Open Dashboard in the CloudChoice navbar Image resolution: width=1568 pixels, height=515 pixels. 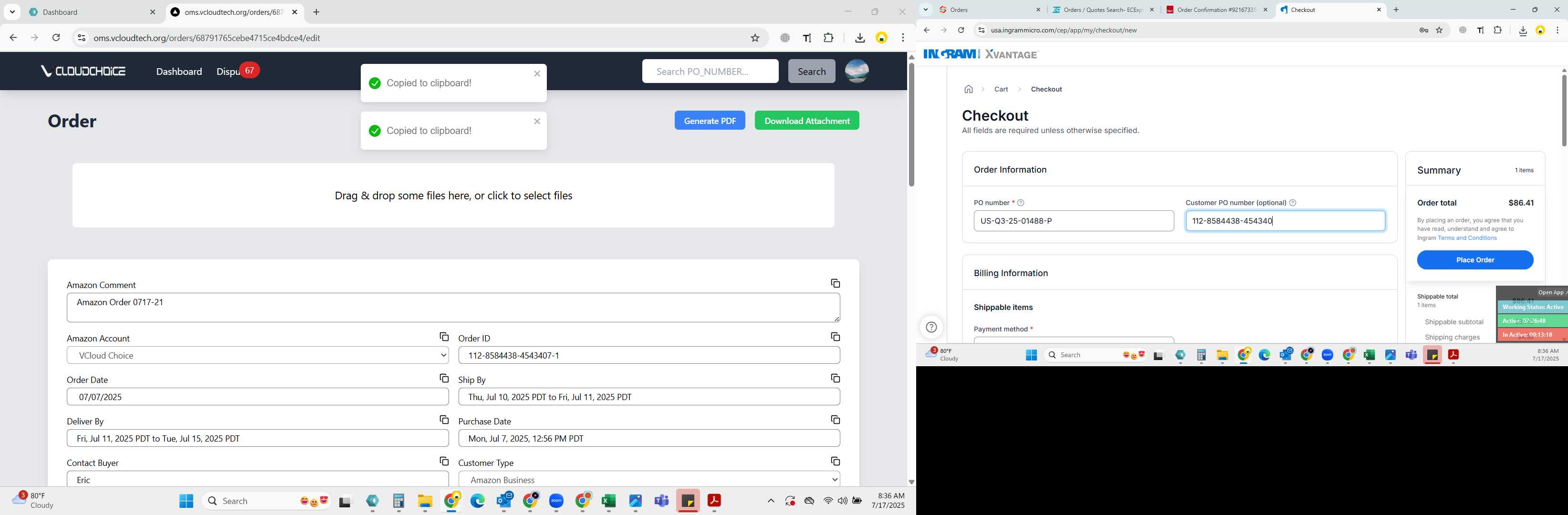click(x=179, y=72)
